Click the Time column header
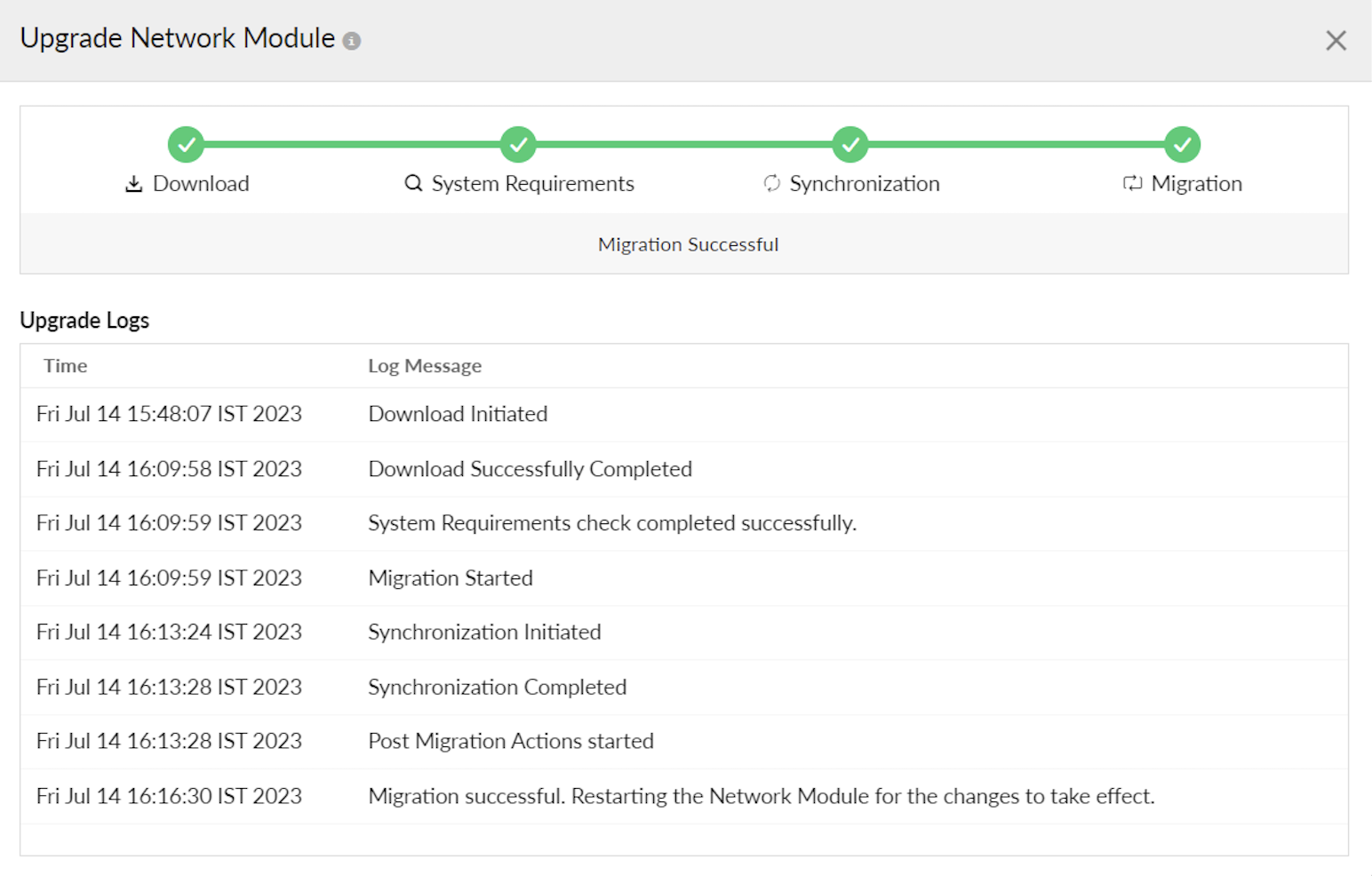Image resolution: width=1372 pixels, height=876 pixels. click(x=66, y=366)
